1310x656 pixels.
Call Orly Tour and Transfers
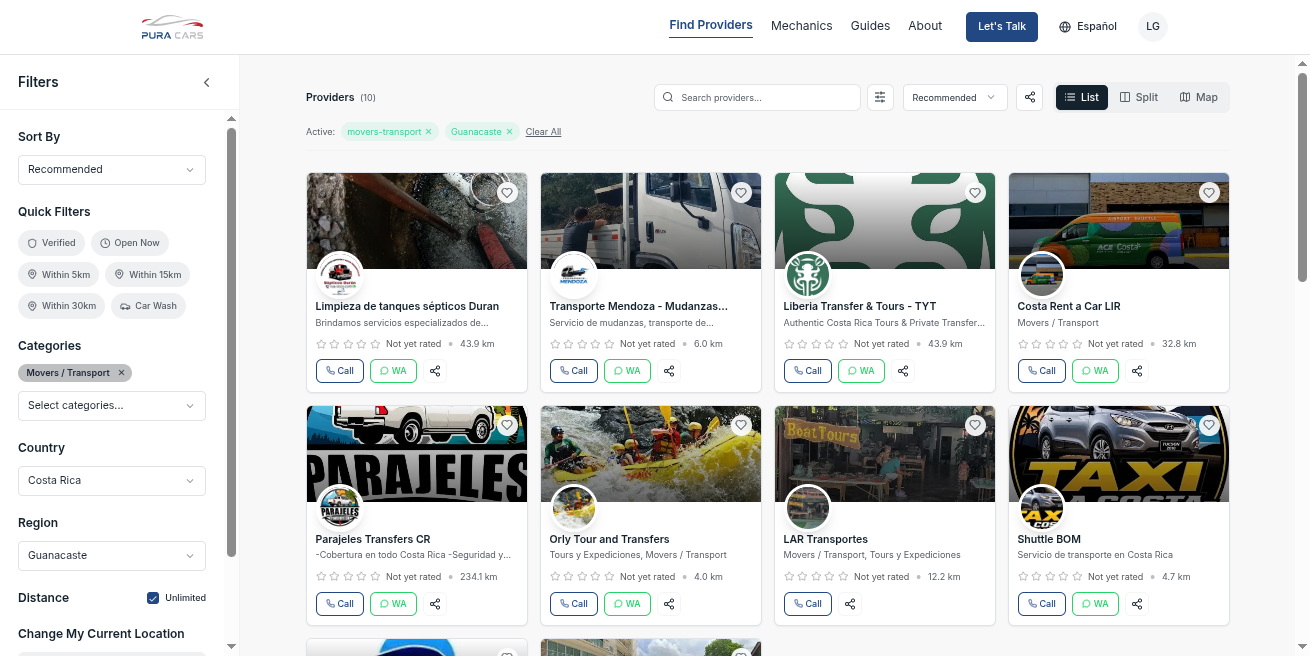574,604
